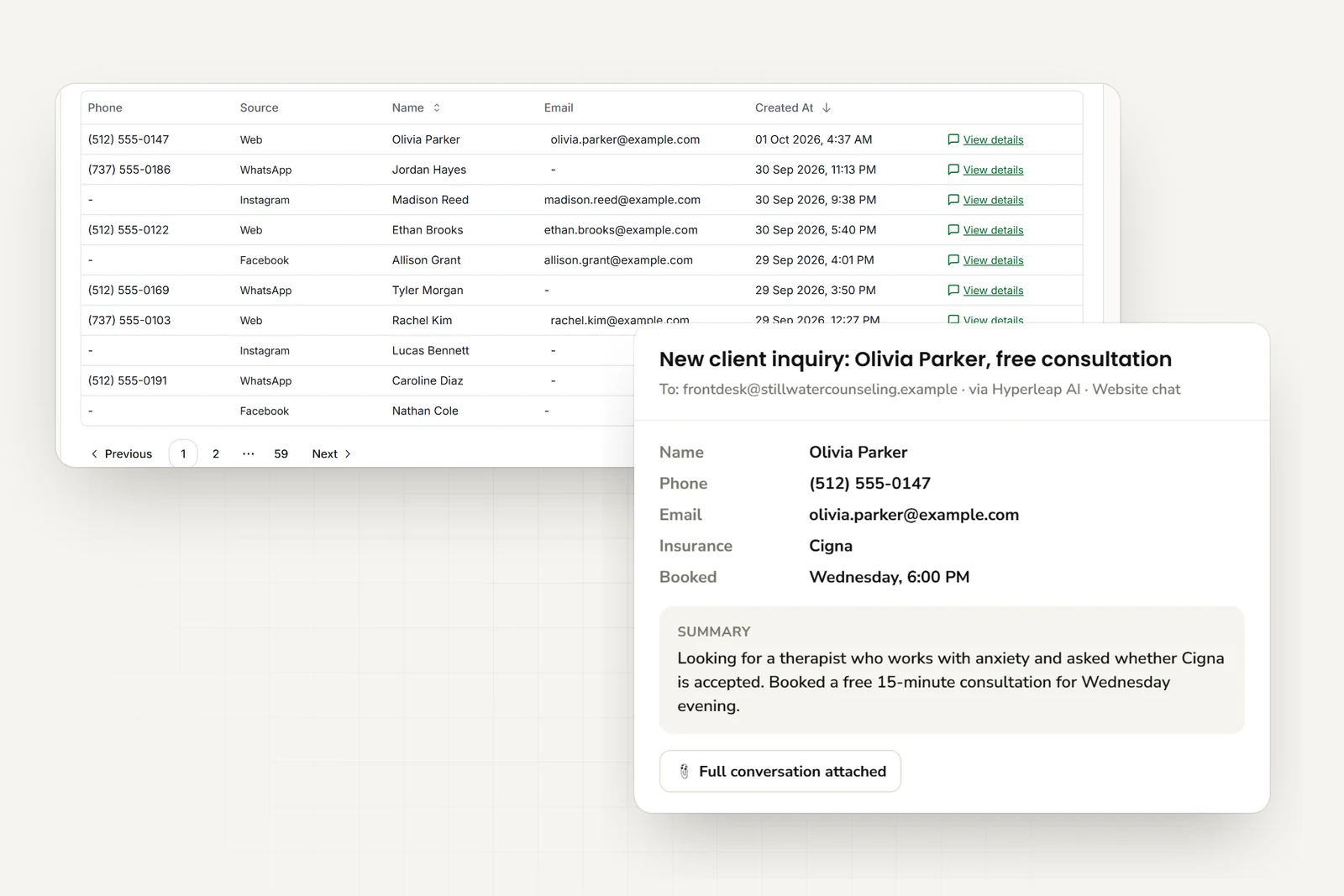1344x896 pixels.
Task: Click the chat icon in Allison Grant's row
Action: pyautogui.click(x=953, y=260)
